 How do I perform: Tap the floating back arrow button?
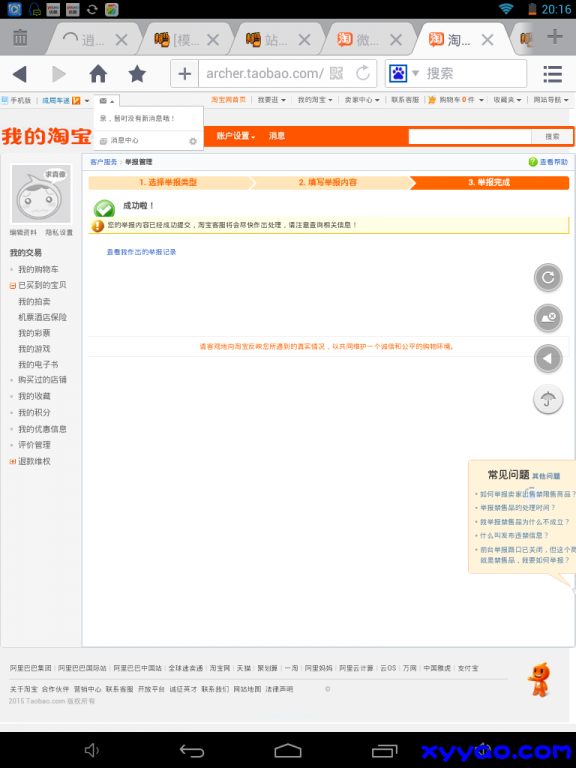548,359
